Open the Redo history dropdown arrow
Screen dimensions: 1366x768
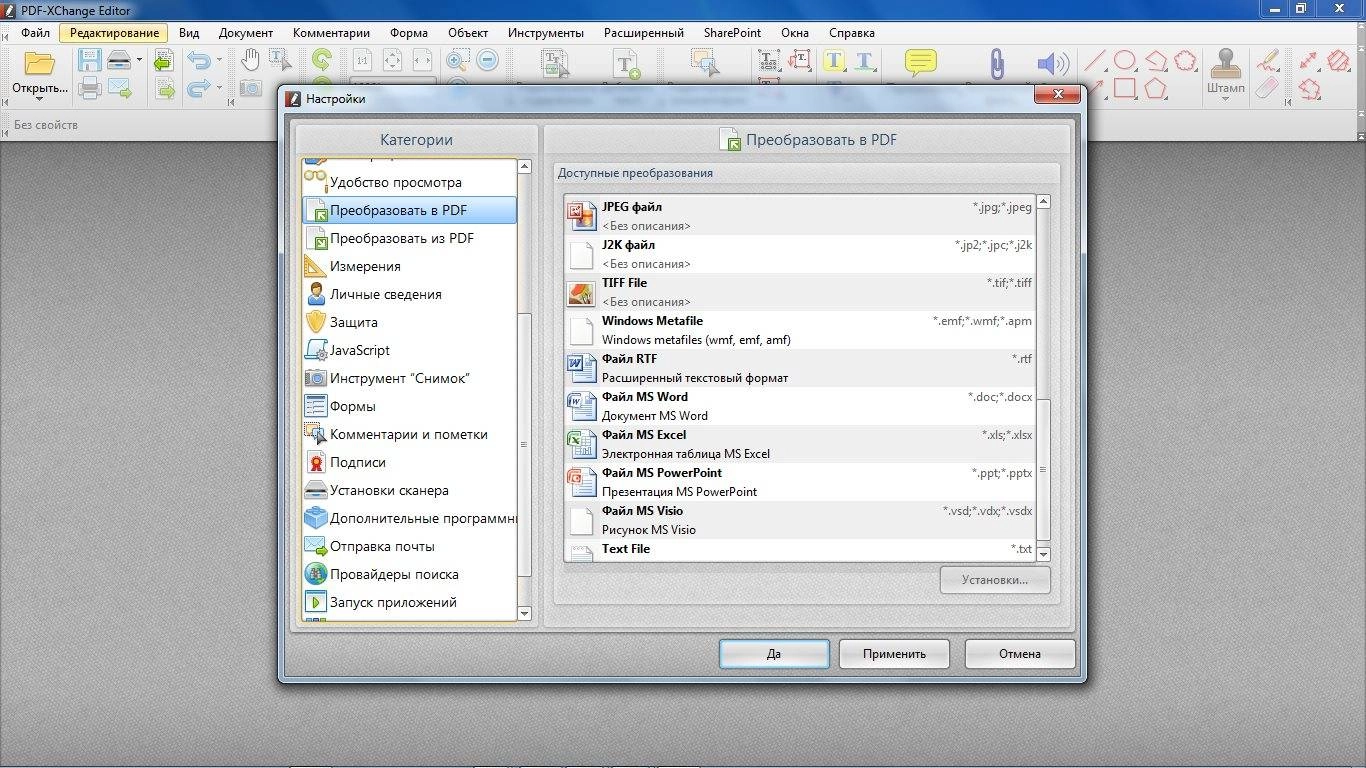tap(219, 89)
